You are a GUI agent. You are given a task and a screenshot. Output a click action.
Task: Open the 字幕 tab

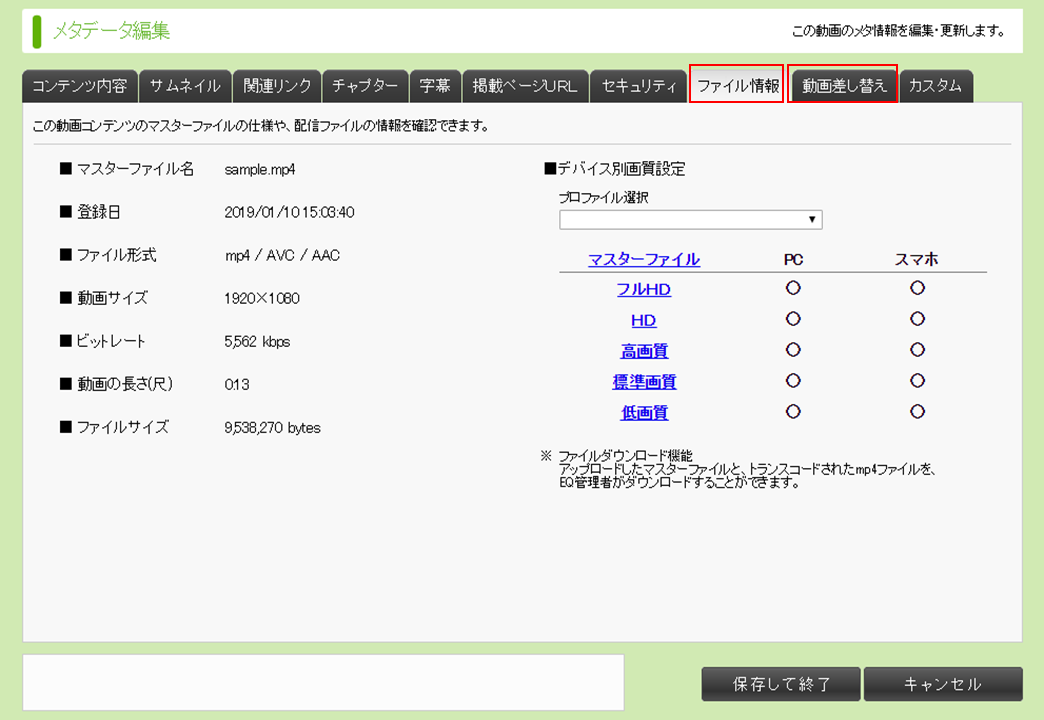tap(435, 87)
